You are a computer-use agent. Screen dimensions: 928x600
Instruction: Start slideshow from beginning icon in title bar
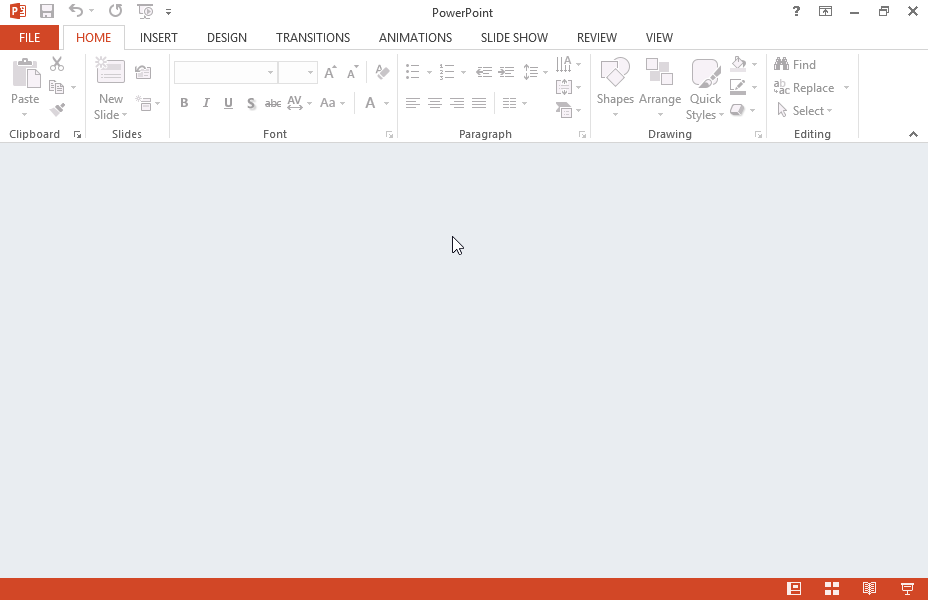[145, 11]
